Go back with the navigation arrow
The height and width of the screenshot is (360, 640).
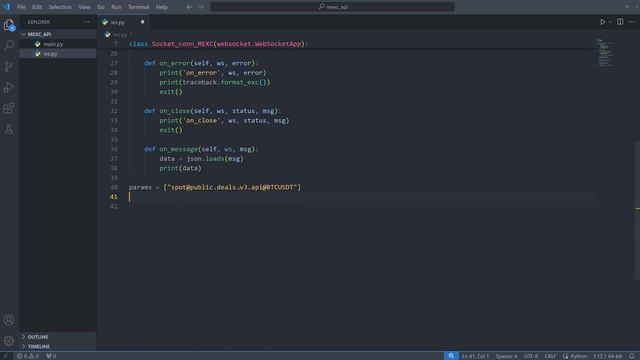pyautogui.click(x=189, y=7)
